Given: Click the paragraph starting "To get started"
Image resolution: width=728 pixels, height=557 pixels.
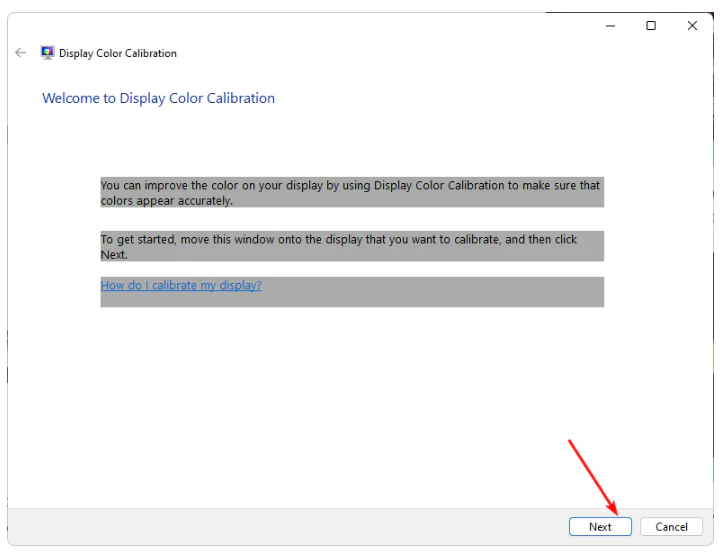Looking at the screenshot, I should click(340, 240).
